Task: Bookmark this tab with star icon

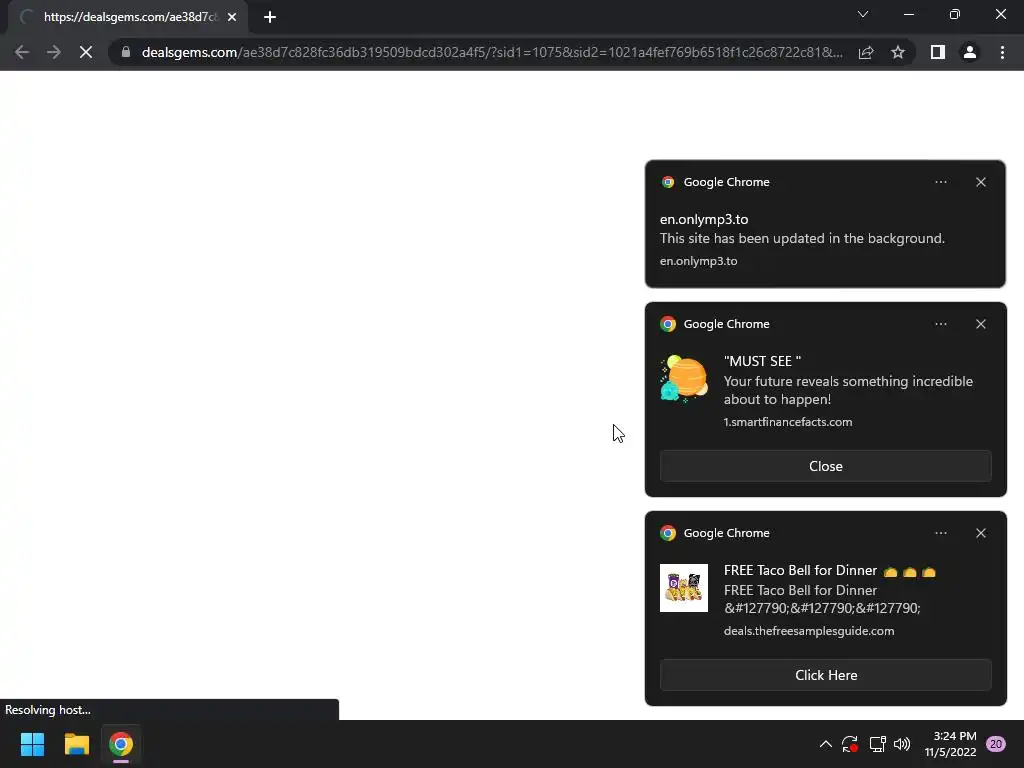Action: (898, 52)
